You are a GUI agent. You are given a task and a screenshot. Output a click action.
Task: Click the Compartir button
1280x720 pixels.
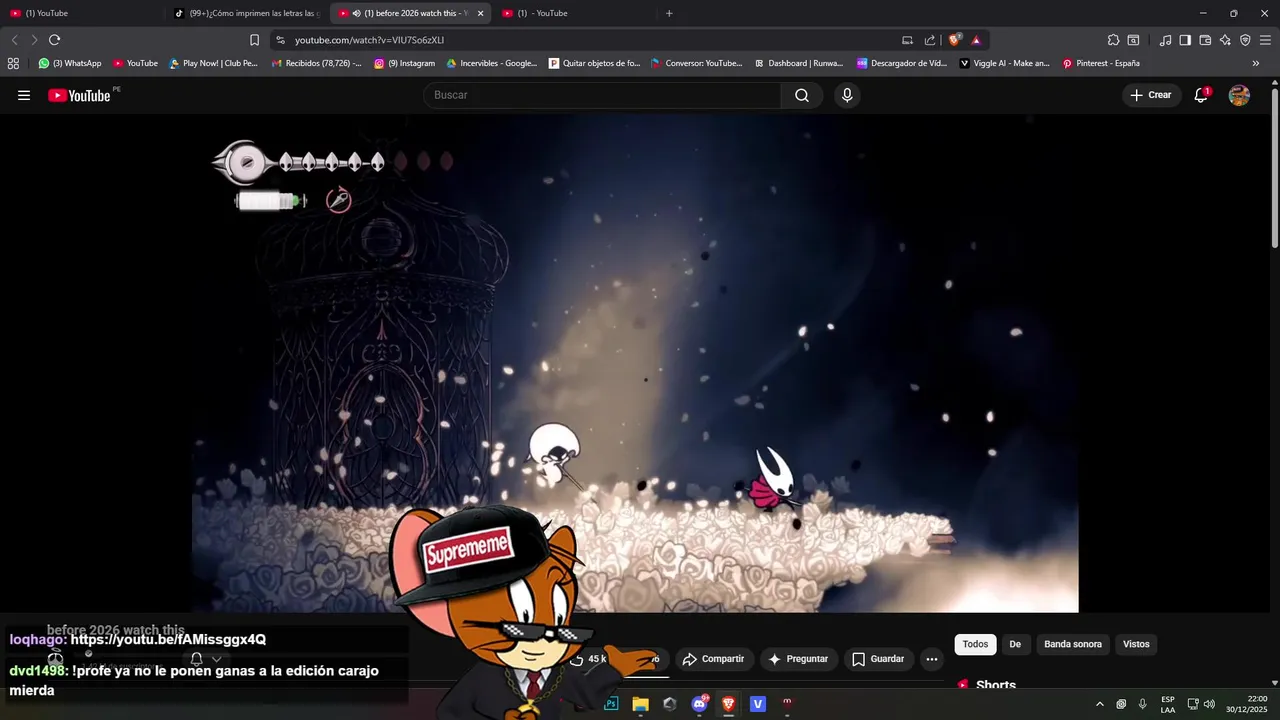click(x=713, y=659)
